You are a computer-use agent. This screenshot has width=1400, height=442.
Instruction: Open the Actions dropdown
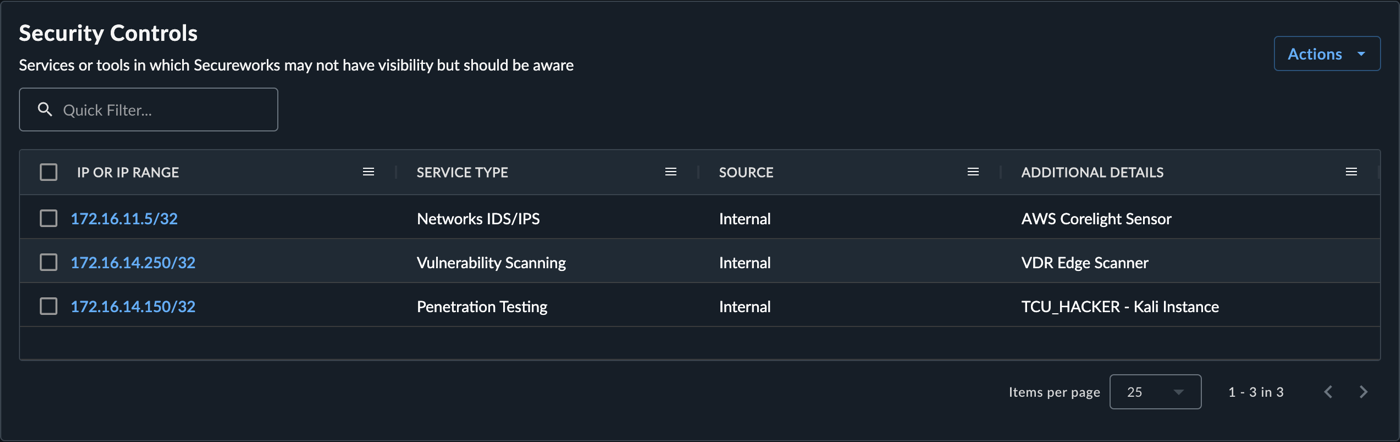pos(1327,54)
